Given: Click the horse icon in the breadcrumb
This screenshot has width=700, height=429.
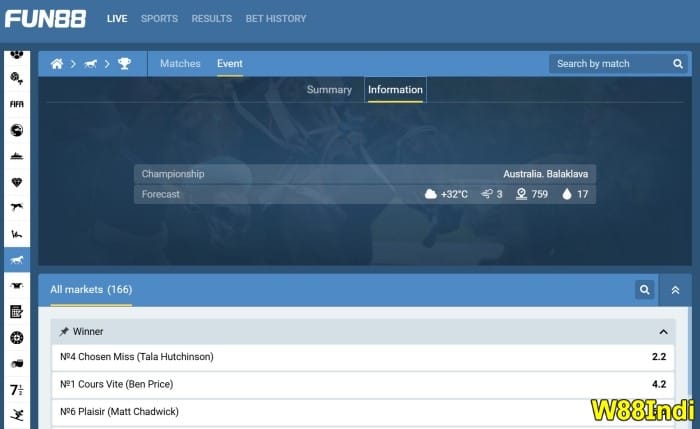Looking at the screenshot, I should tap(90, 64).
